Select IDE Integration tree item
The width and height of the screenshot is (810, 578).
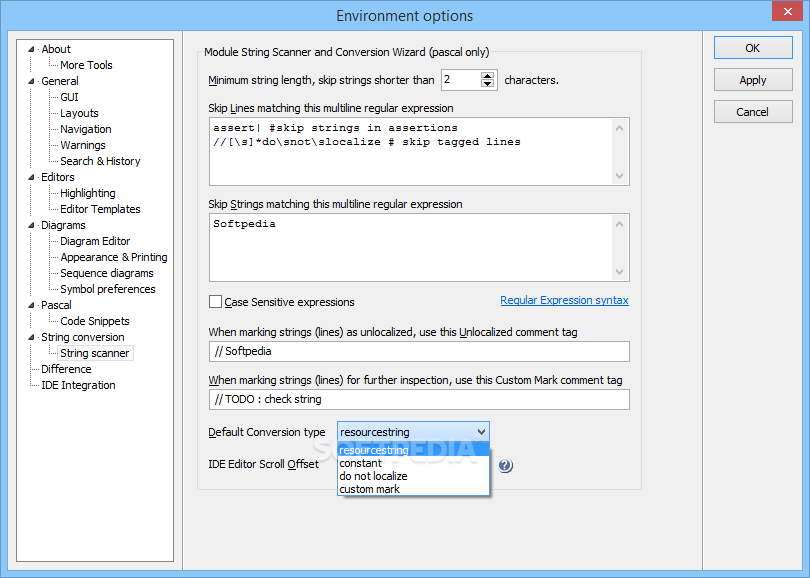pos(78,385)
